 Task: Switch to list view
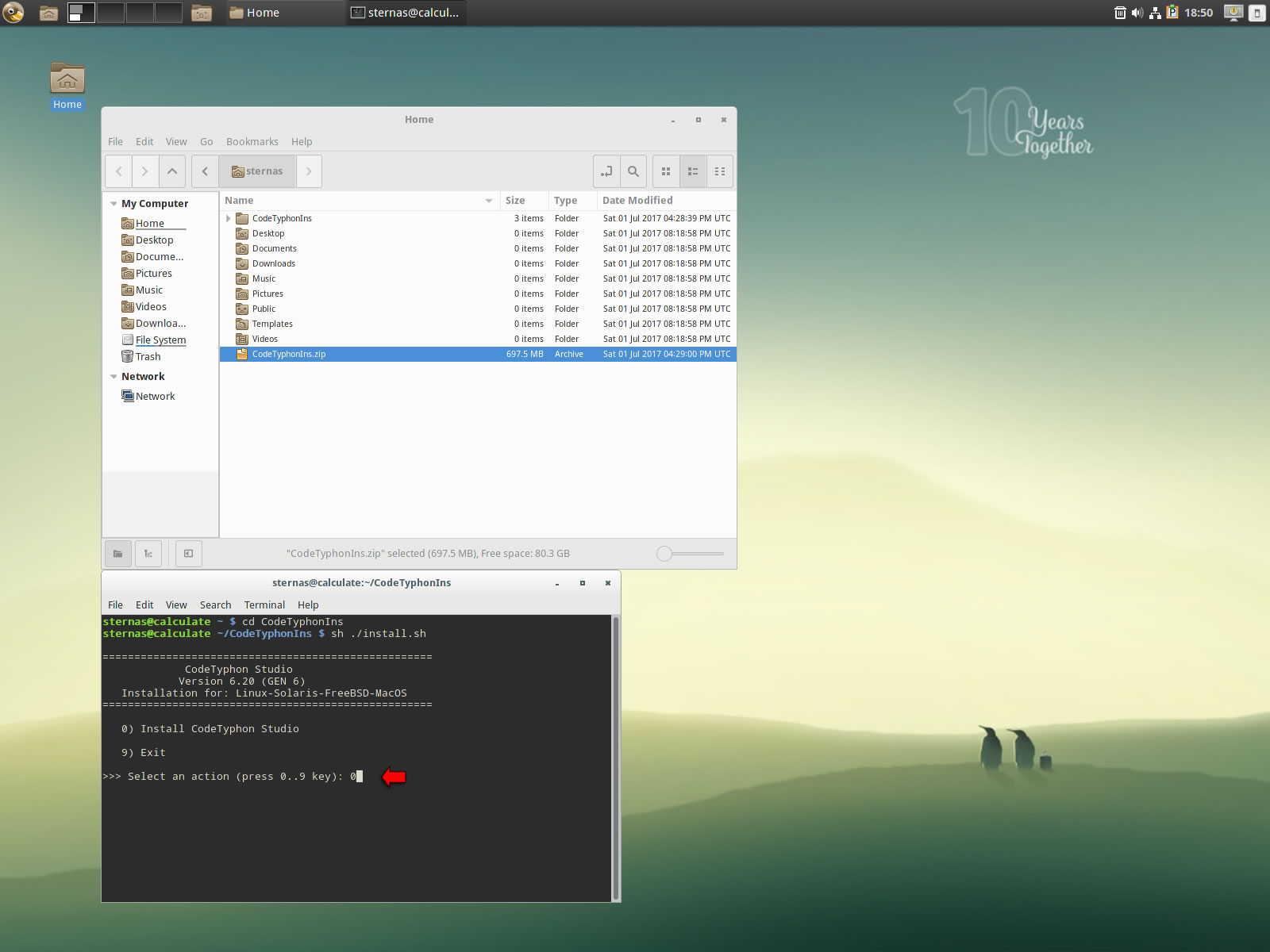693,171
